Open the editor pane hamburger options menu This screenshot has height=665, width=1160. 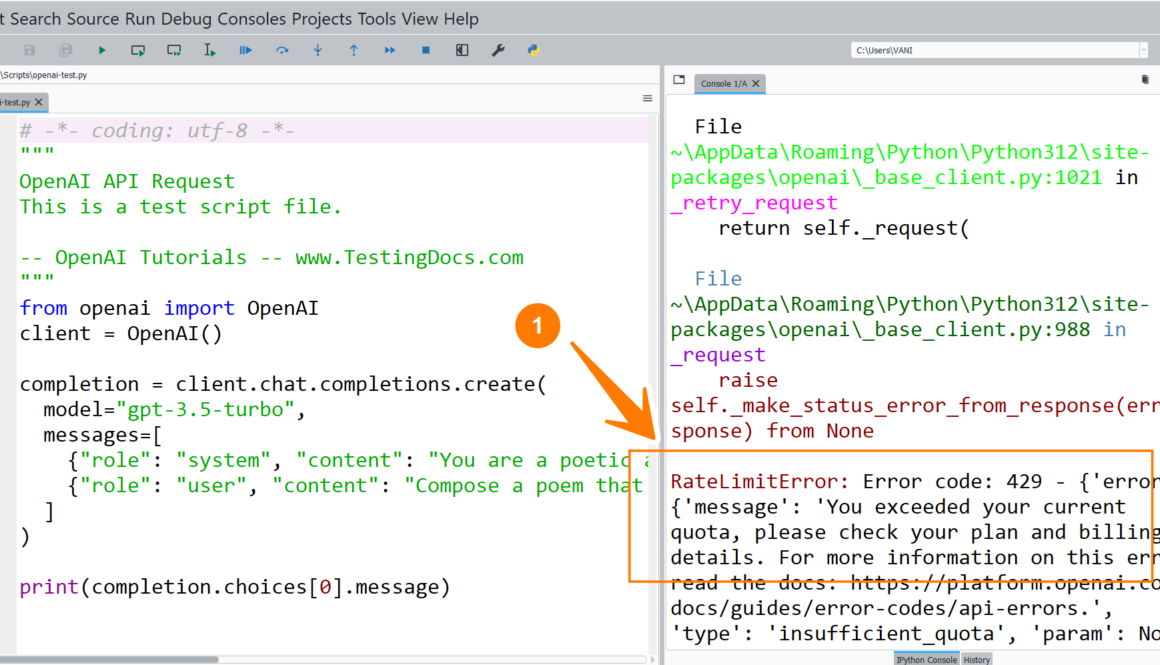click(x=647, y=98)
